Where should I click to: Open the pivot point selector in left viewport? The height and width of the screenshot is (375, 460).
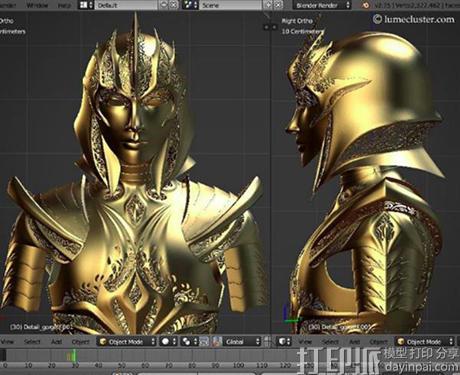tap(189, 342)
